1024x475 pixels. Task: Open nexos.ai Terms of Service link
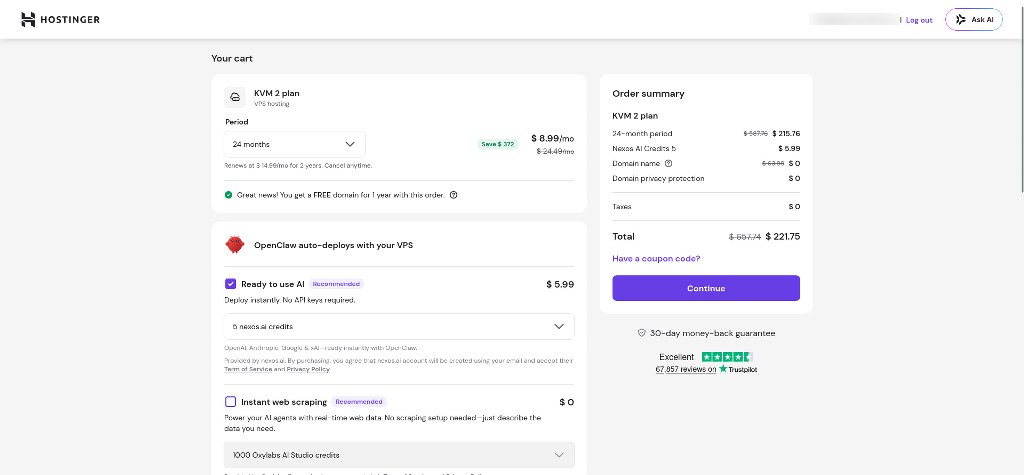pos(248,369)
